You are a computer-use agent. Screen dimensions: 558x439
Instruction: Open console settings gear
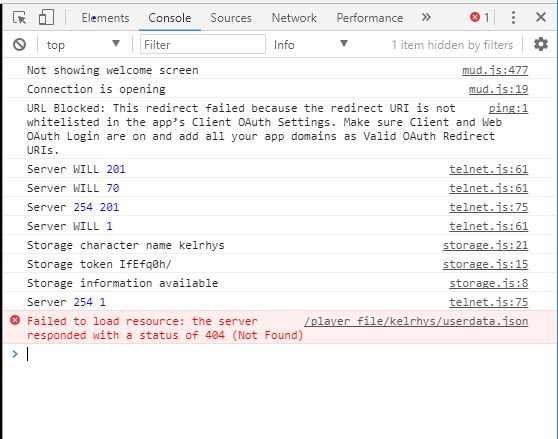coord(541,44)
